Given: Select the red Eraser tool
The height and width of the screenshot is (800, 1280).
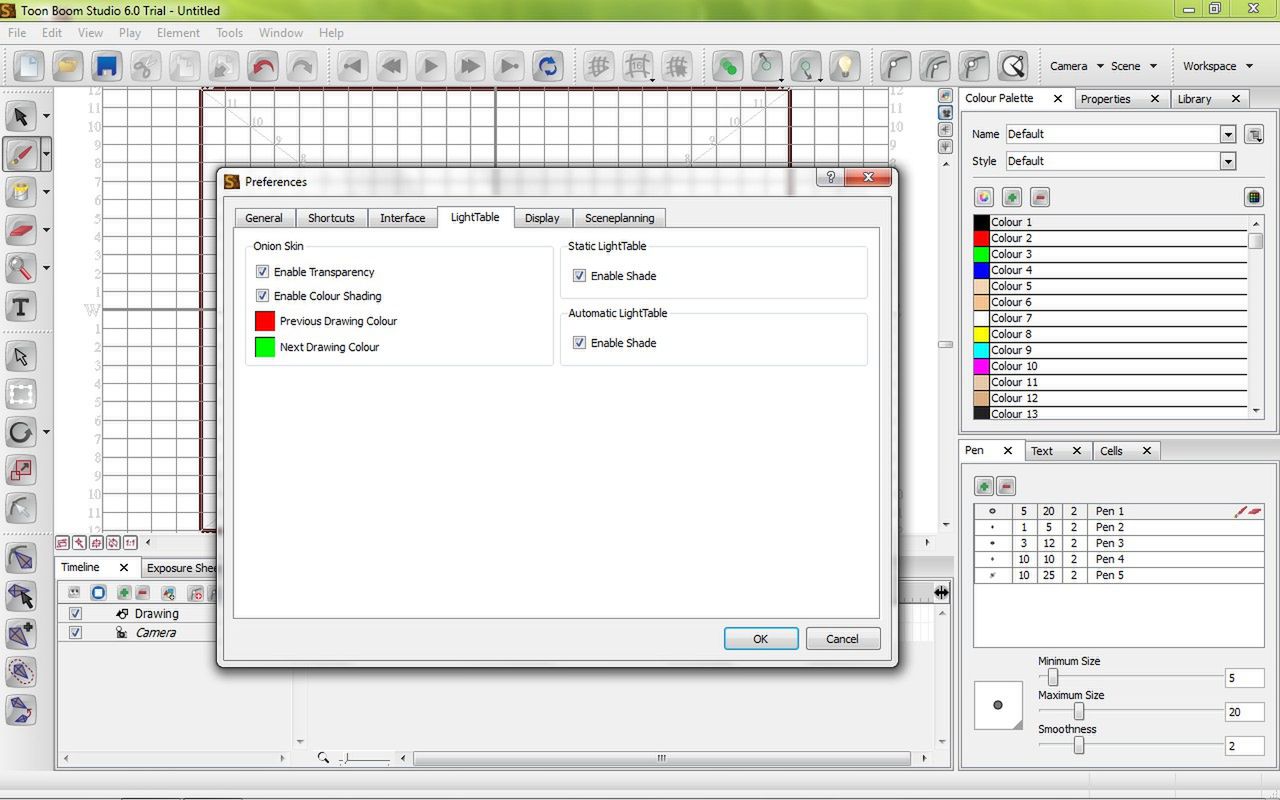Looking at the screenshot, I should click(x=21, y=230).
